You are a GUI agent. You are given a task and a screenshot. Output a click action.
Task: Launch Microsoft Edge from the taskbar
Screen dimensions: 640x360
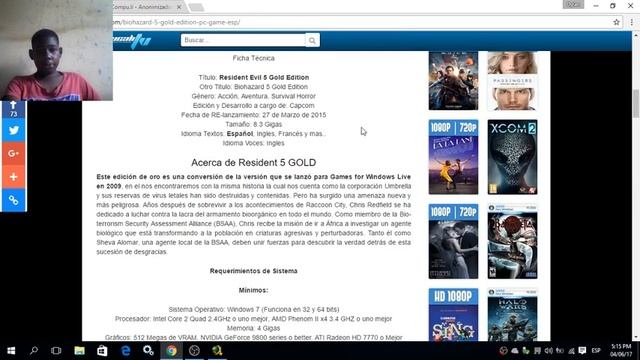125,351
